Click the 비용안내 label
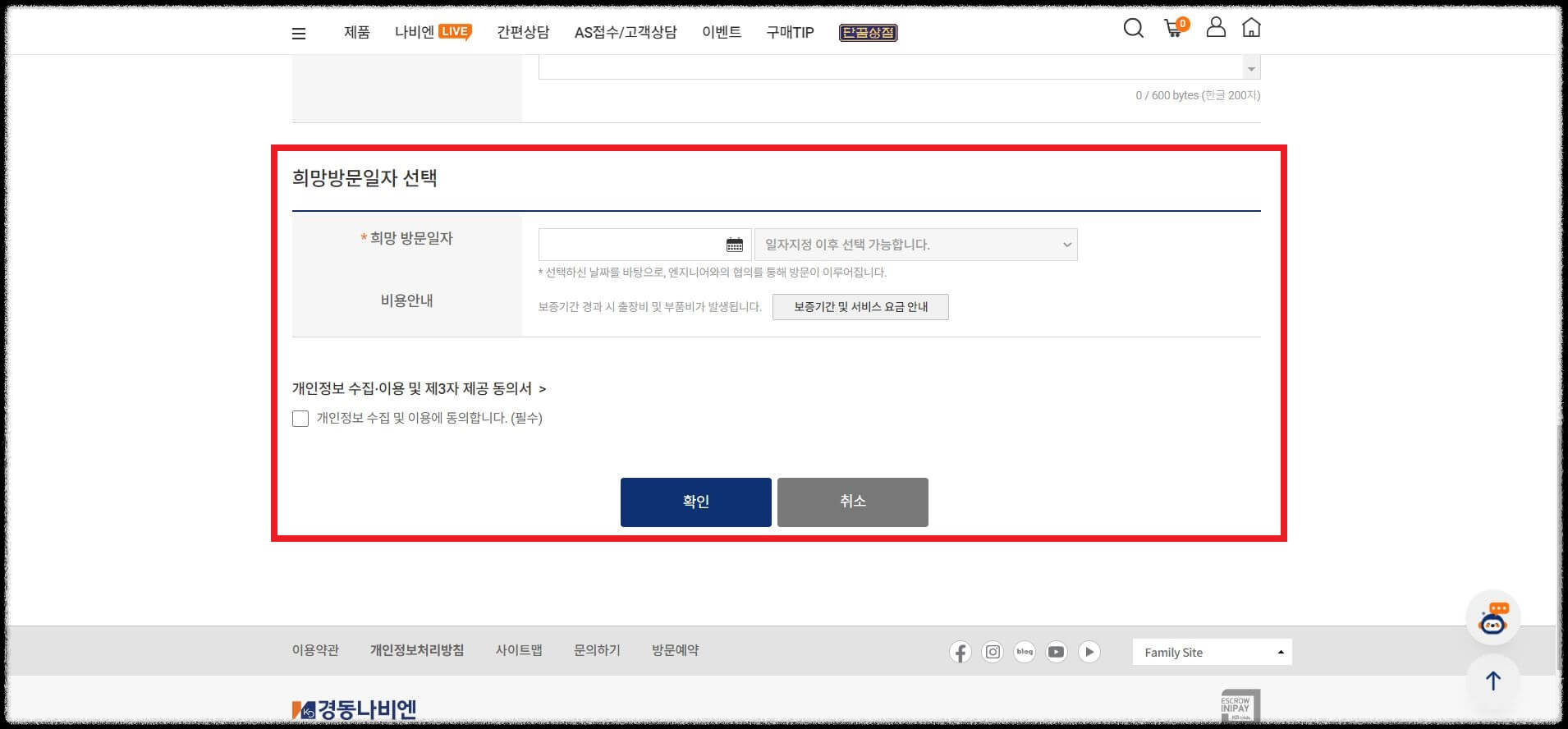Screen dimensions: 1568x729 point(406,300)
